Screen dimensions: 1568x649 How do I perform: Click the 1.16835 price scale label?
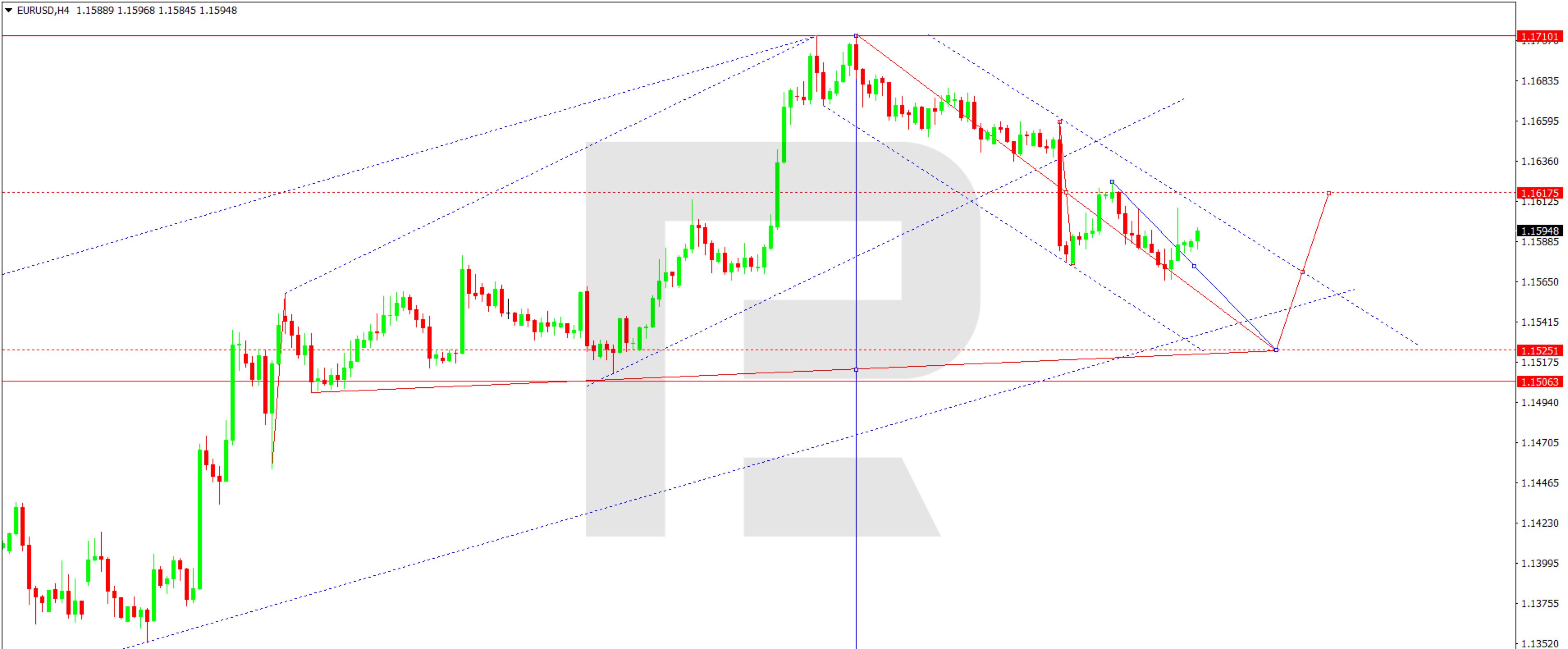pyautogui.click(x=1540, y=81)
